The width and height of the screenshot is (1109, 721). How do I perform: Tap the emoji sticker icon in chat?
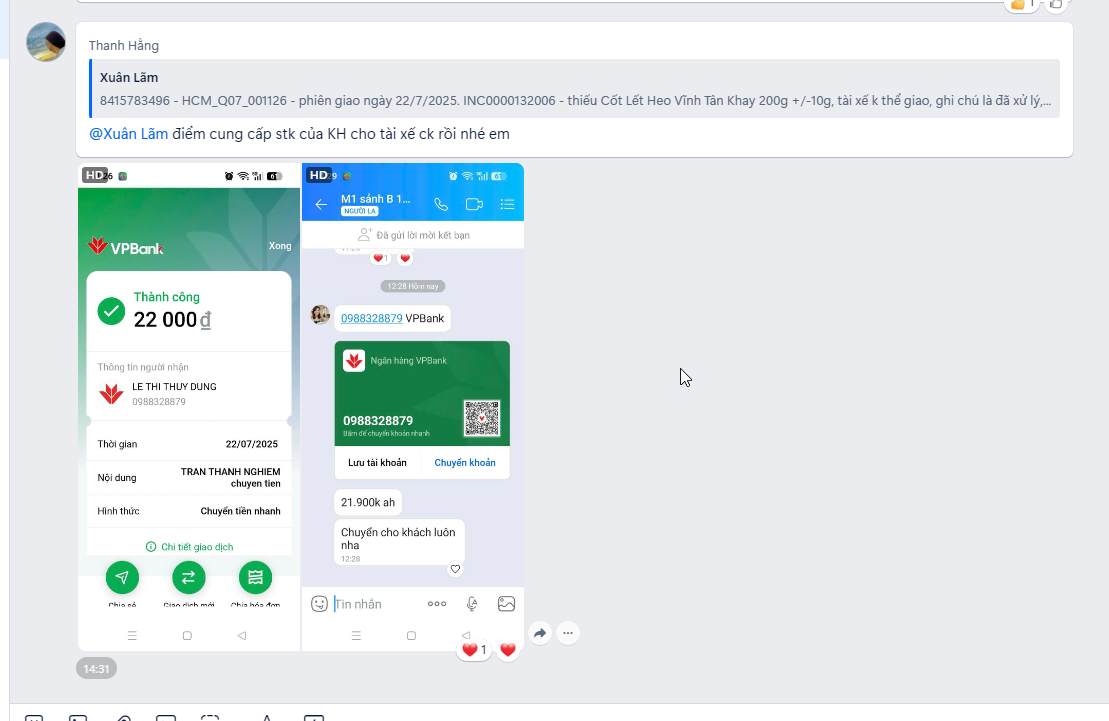coord(319,604)
